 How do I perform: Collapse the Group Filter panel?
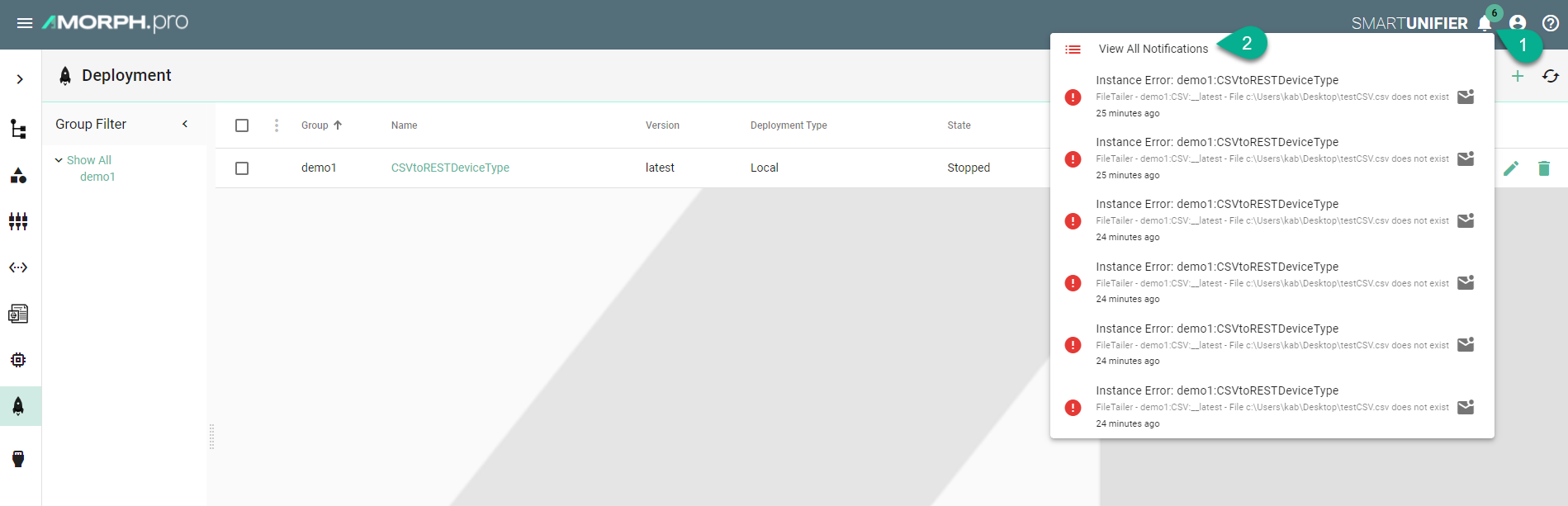coord(185,124)
